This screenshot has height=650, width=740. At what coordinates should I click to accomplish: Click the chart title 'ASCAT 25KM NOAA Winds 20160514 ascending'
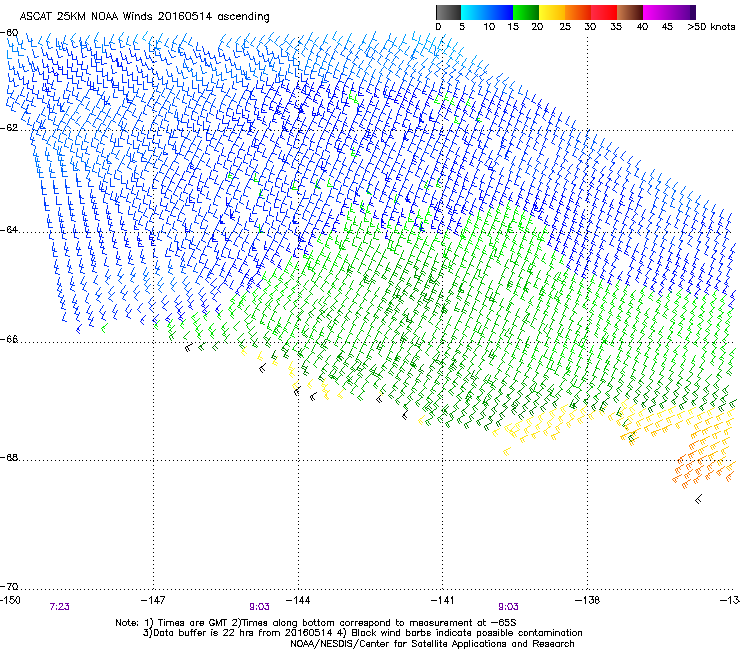[144, 17]
